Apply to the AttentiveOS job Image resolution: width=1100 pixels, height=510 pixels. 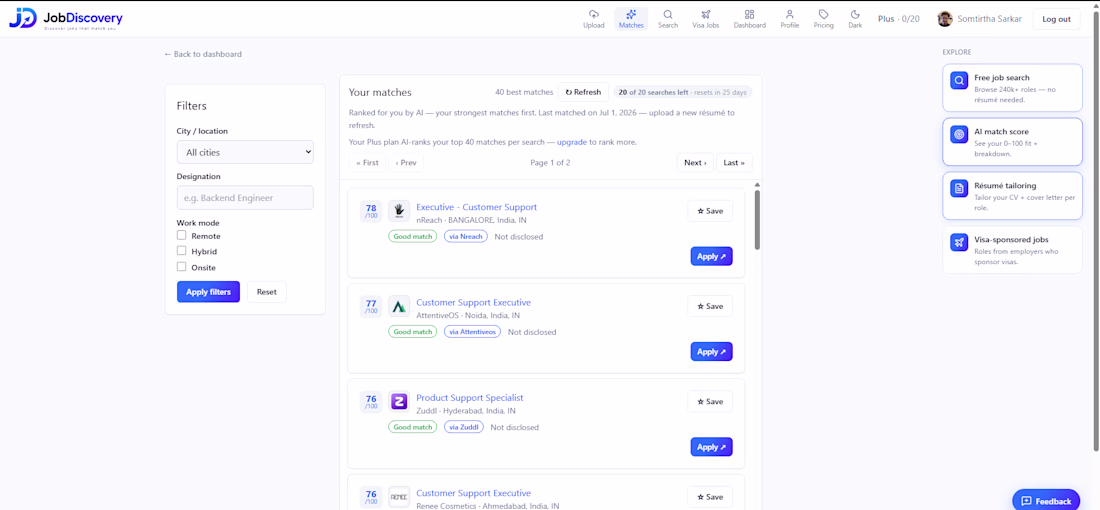tap(711, 351)
